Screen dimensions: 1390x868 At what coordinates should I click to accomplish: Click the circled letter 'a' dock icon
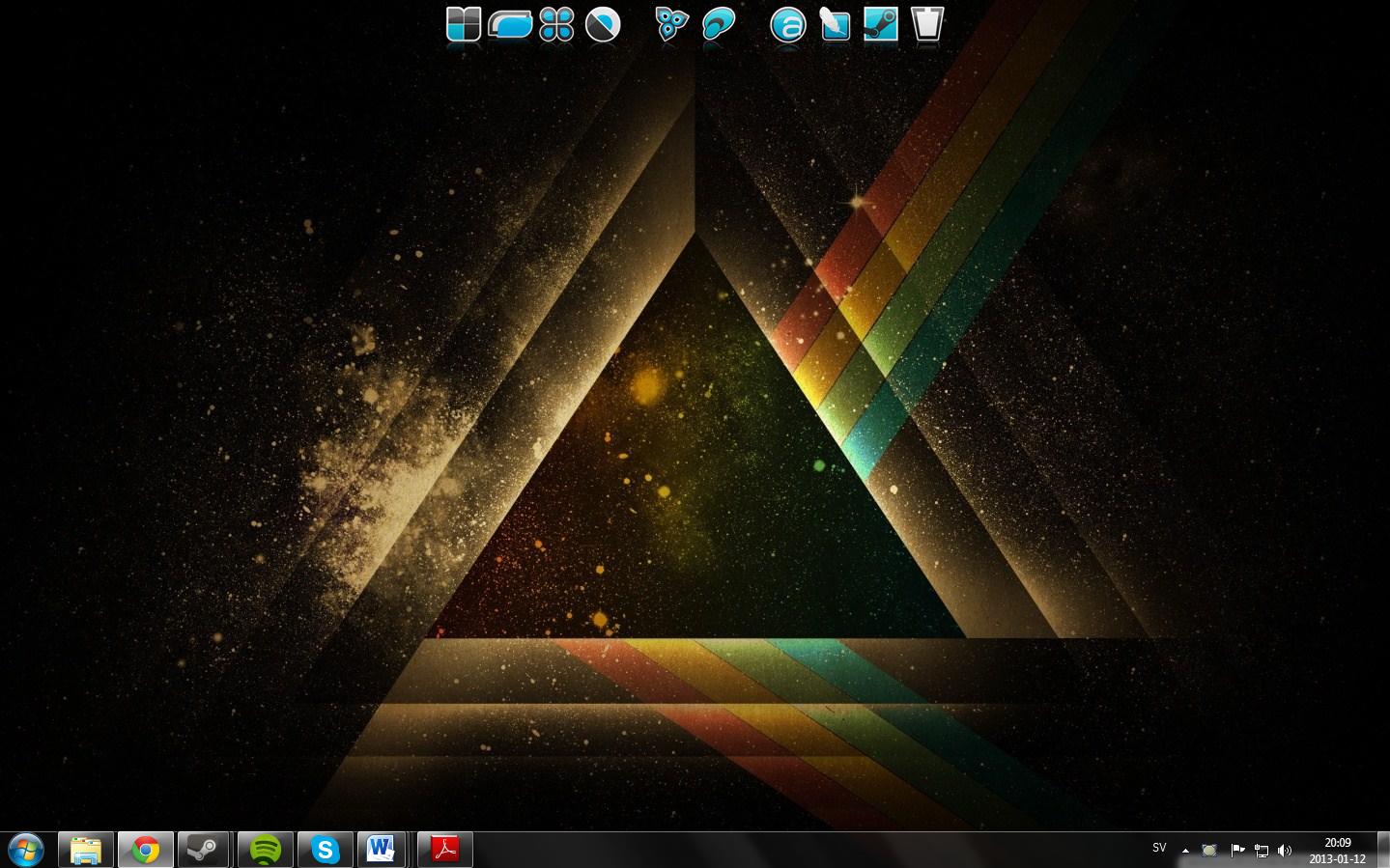pyautogui.click(x=787, y=25)
